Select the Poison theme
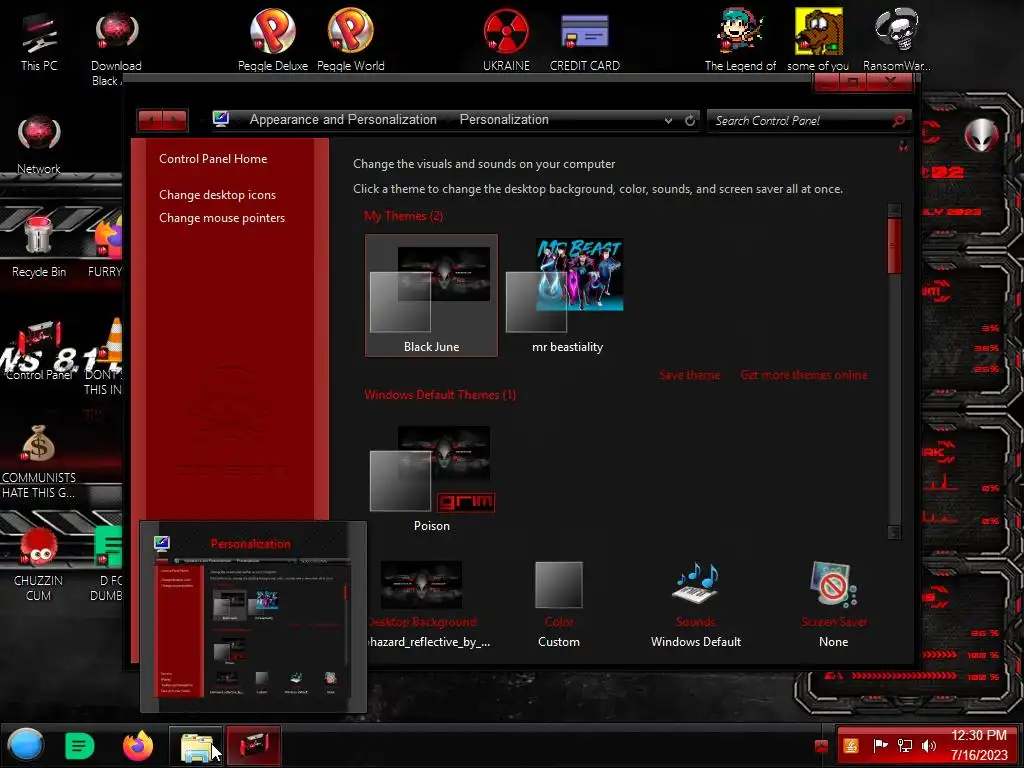This screenshot has width=1024, height=768. coord(431,479)
